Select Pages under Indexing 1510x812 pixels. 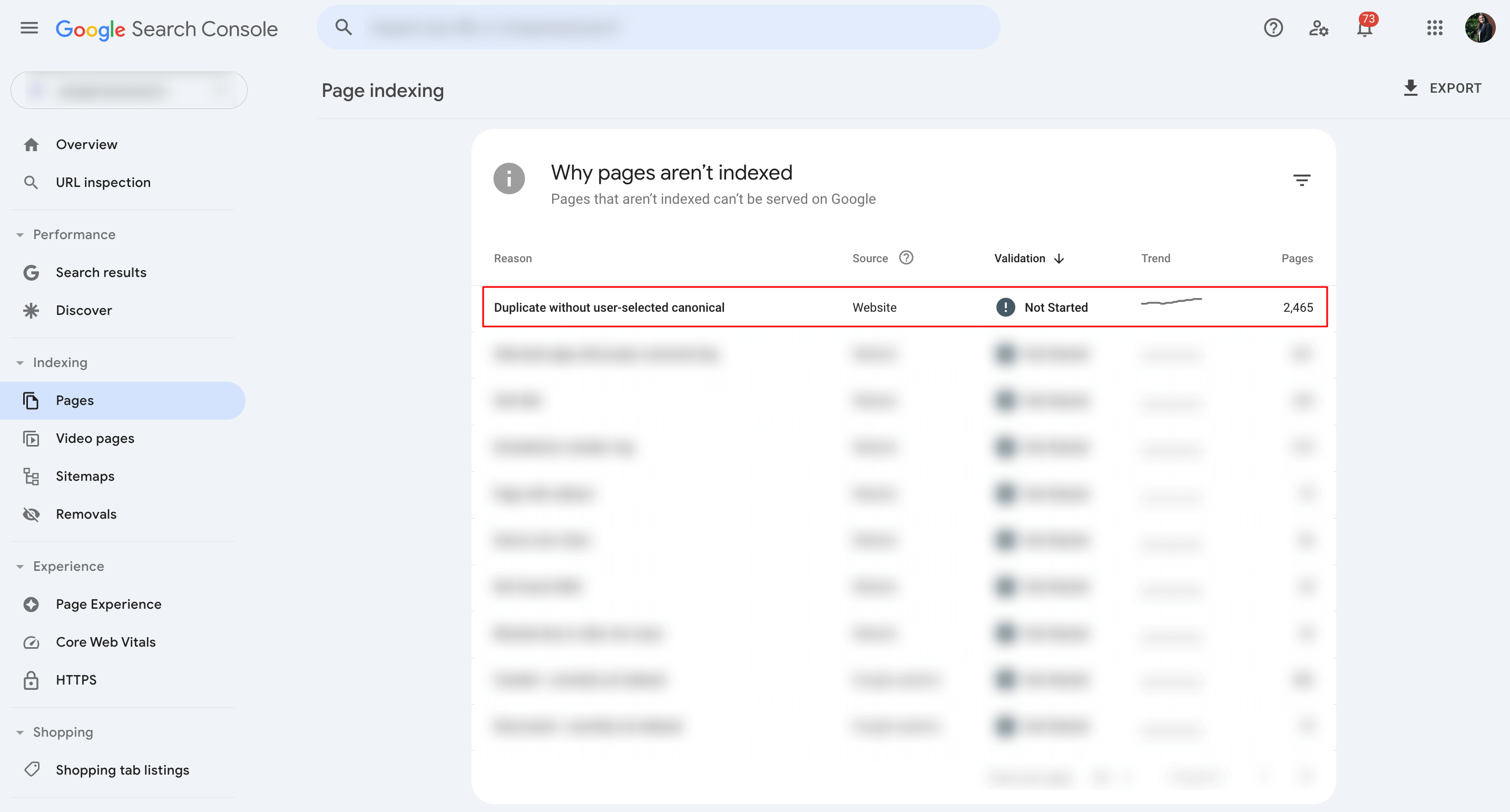pos(123,401)
